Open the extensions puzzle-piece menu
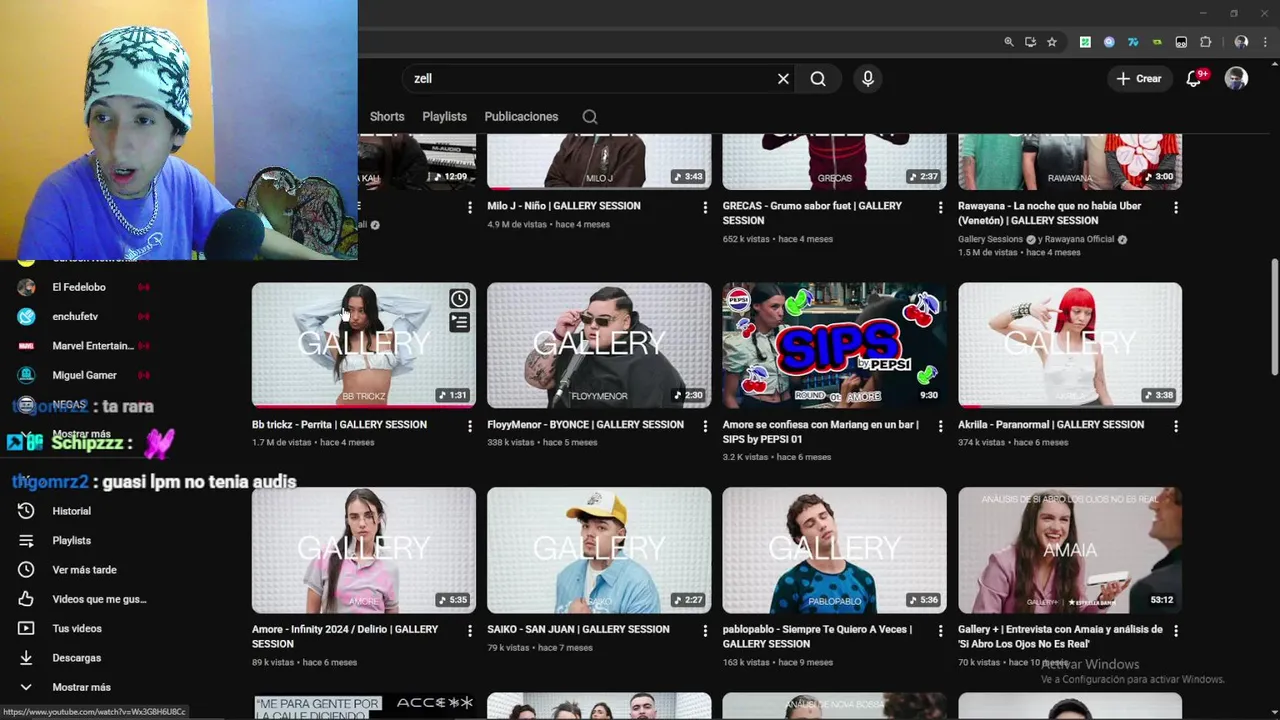 [x=1205, y=42]
